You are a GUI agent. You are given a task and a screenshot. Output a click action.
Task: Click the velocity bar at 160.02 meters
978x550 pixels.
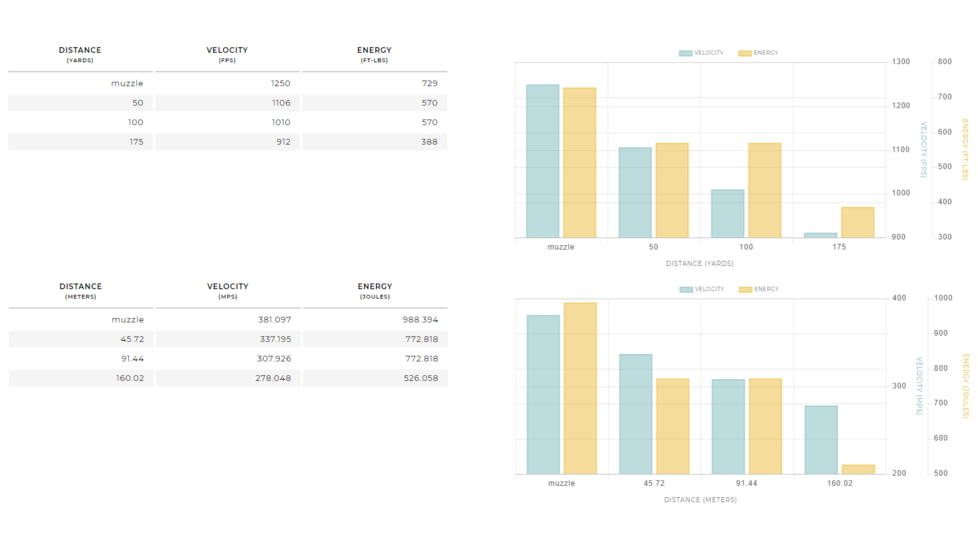point(821,439)
